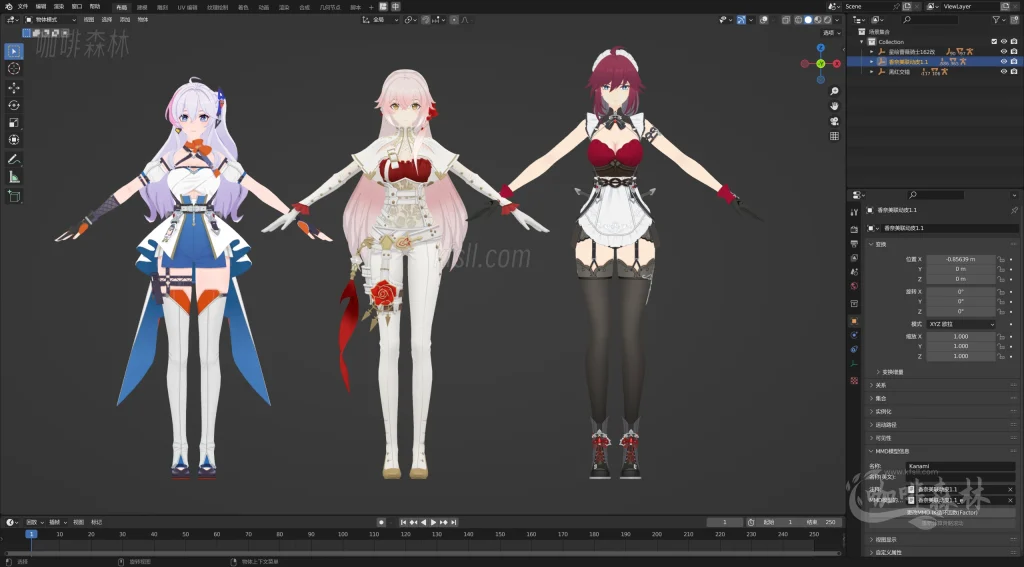Toggle proportional editing button
Viewport: 1024px width, 567px height.
click(455, 20)
